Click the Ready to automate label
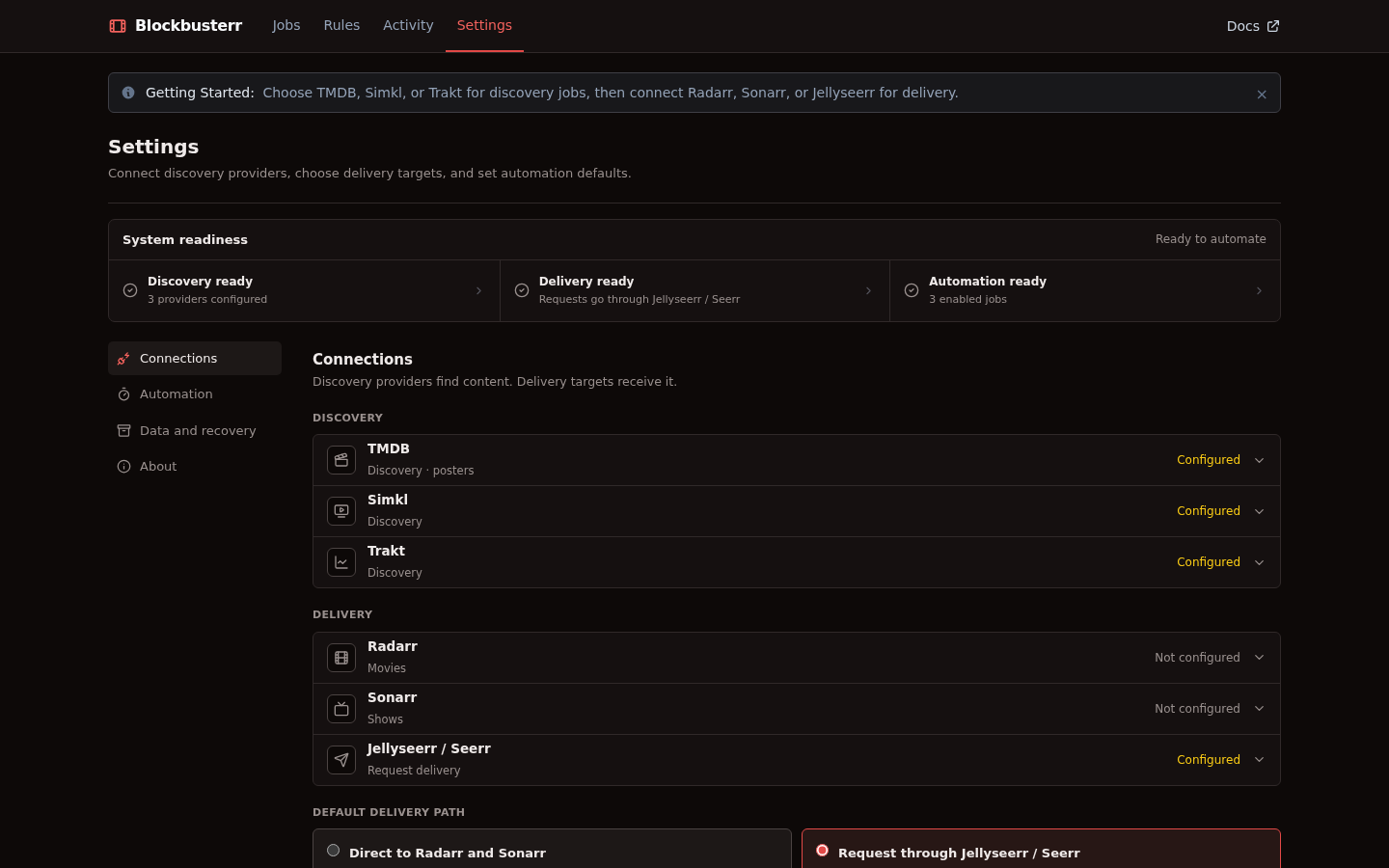Viewport: 1389px width, 868px height. [x=1211, y=239]
